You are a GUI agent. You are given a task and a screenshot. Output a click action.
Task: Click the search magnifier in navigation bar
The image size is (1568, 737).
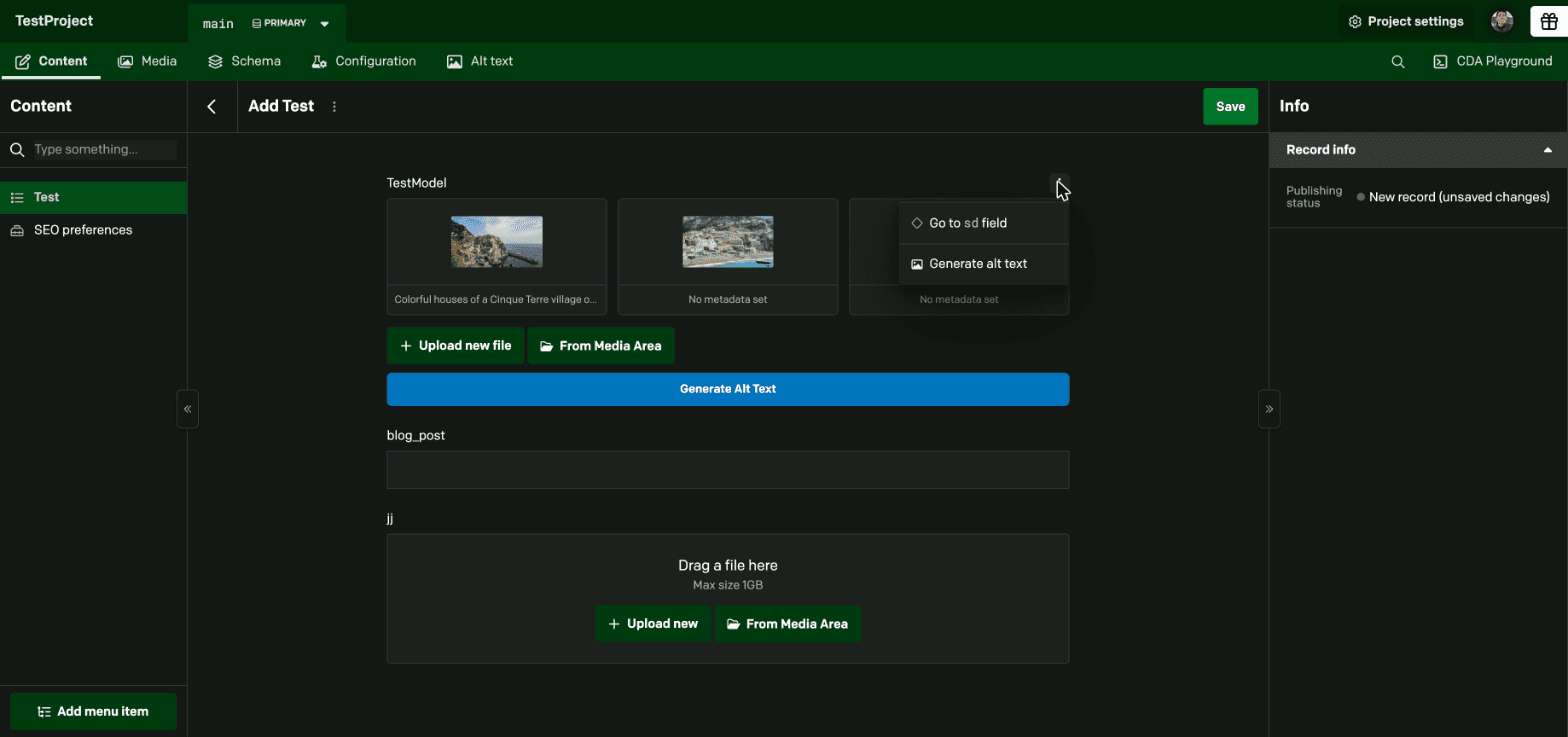[x=1398, y=61]
